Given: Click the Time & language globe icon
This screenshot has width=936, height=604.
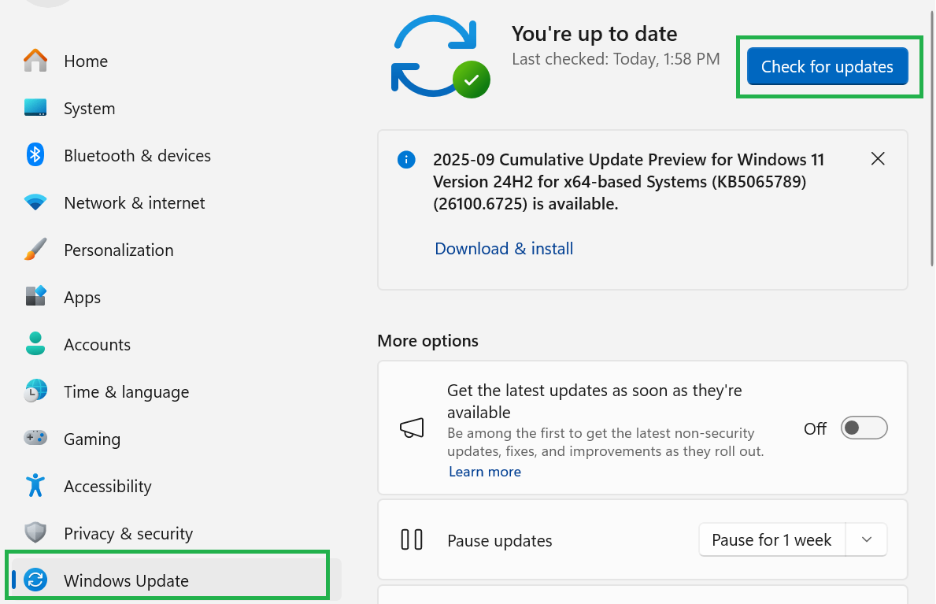Looking at the screenshot, I should pos(35,391).
